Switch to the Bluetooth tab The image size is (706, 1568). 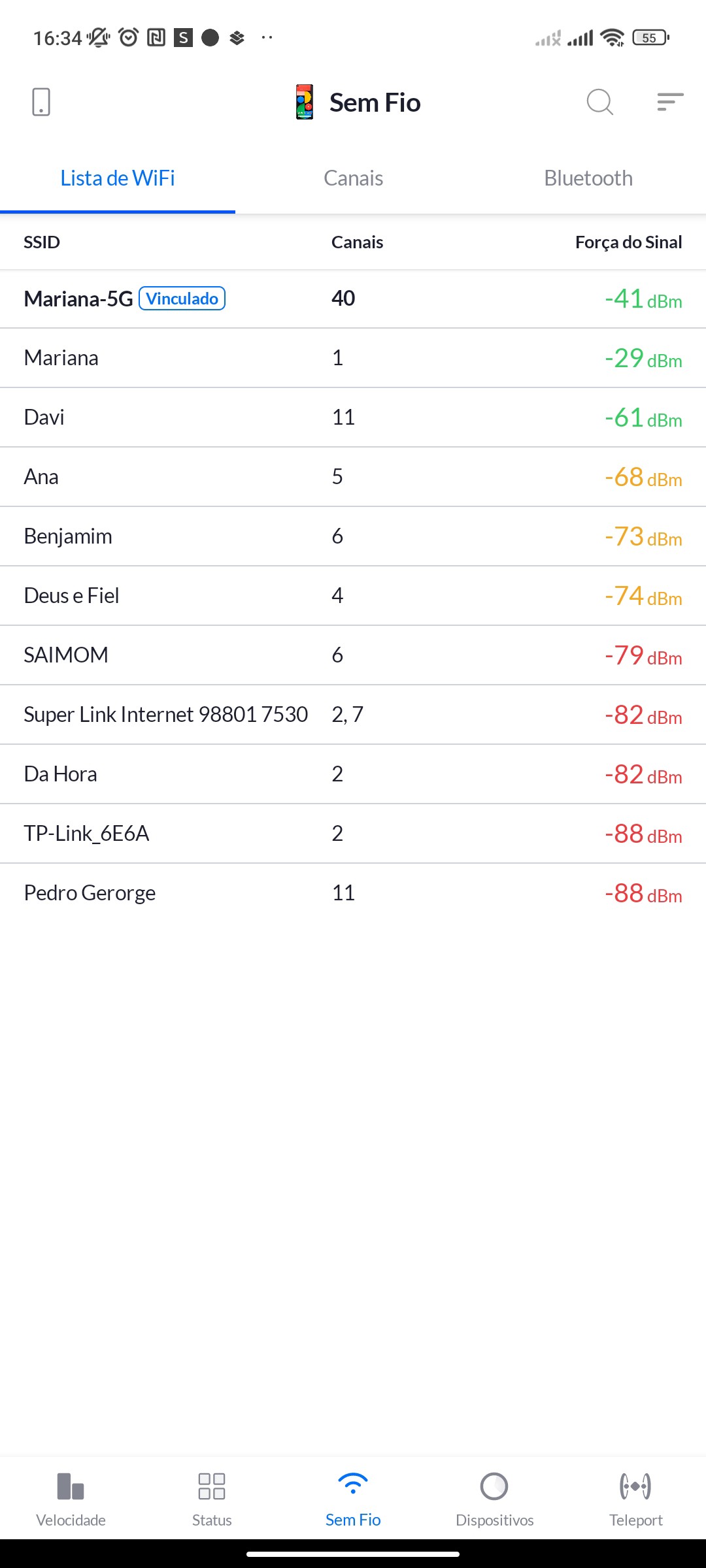(588, 178)
